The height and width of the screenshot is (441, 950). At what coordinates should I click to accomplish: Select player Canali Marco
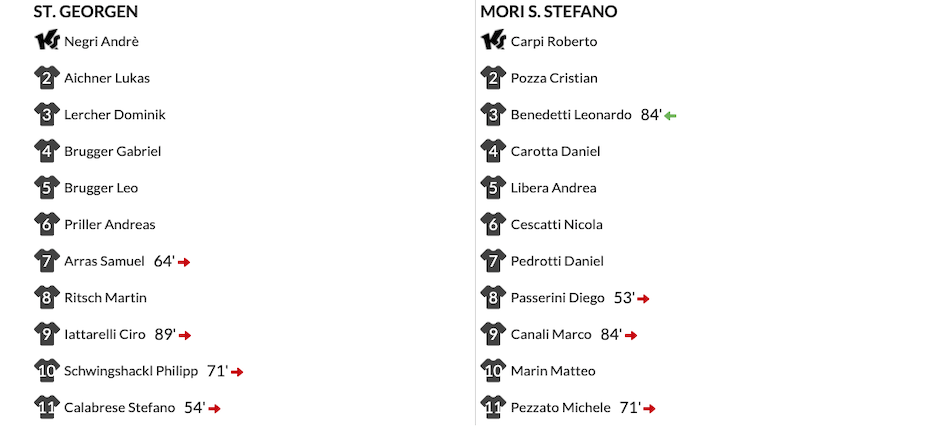click(x=551, y=334)
